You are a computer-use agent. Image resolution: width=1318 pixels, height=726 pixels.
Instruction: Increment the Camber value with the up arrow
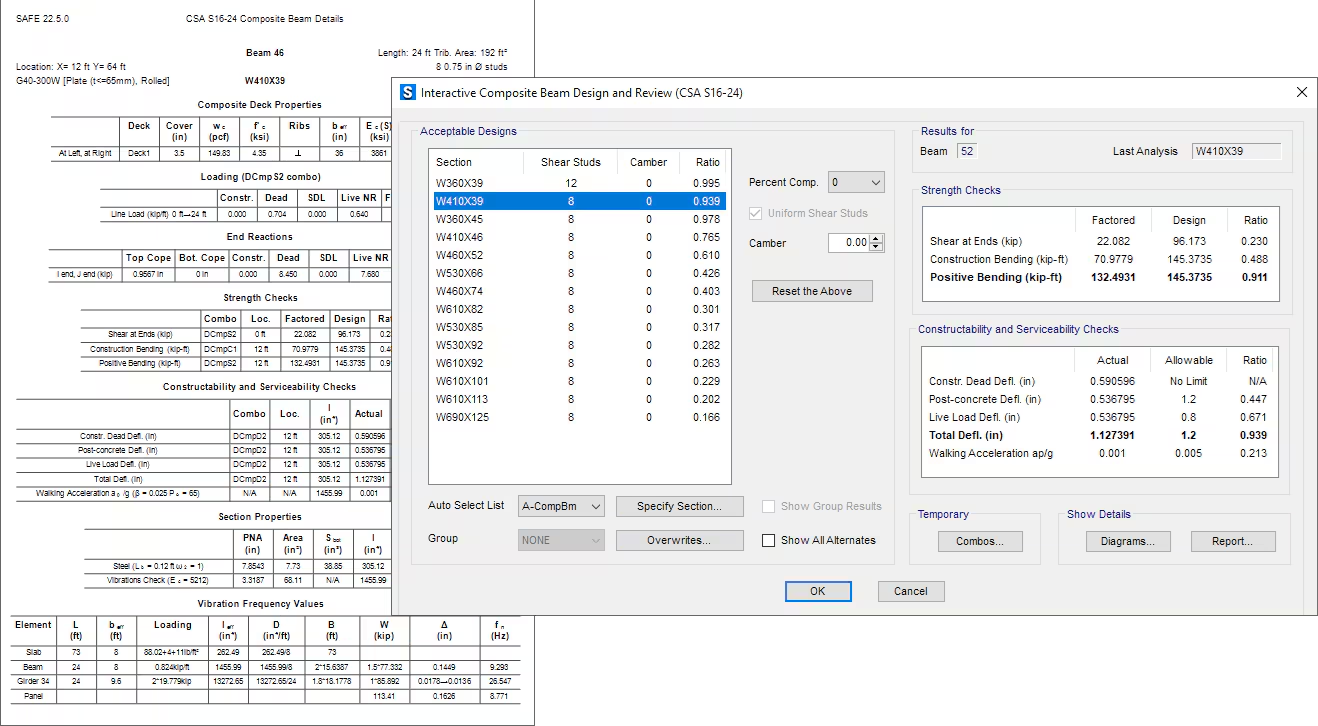tap(878, 238)
